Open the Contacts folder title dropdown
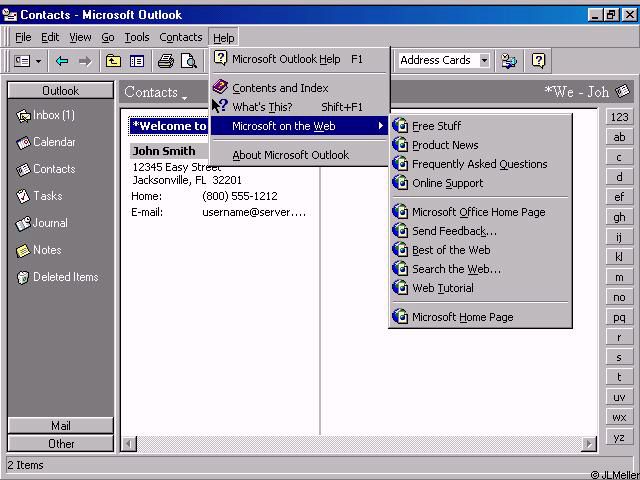This screenshot has height=480, width=640. (156, 93)
